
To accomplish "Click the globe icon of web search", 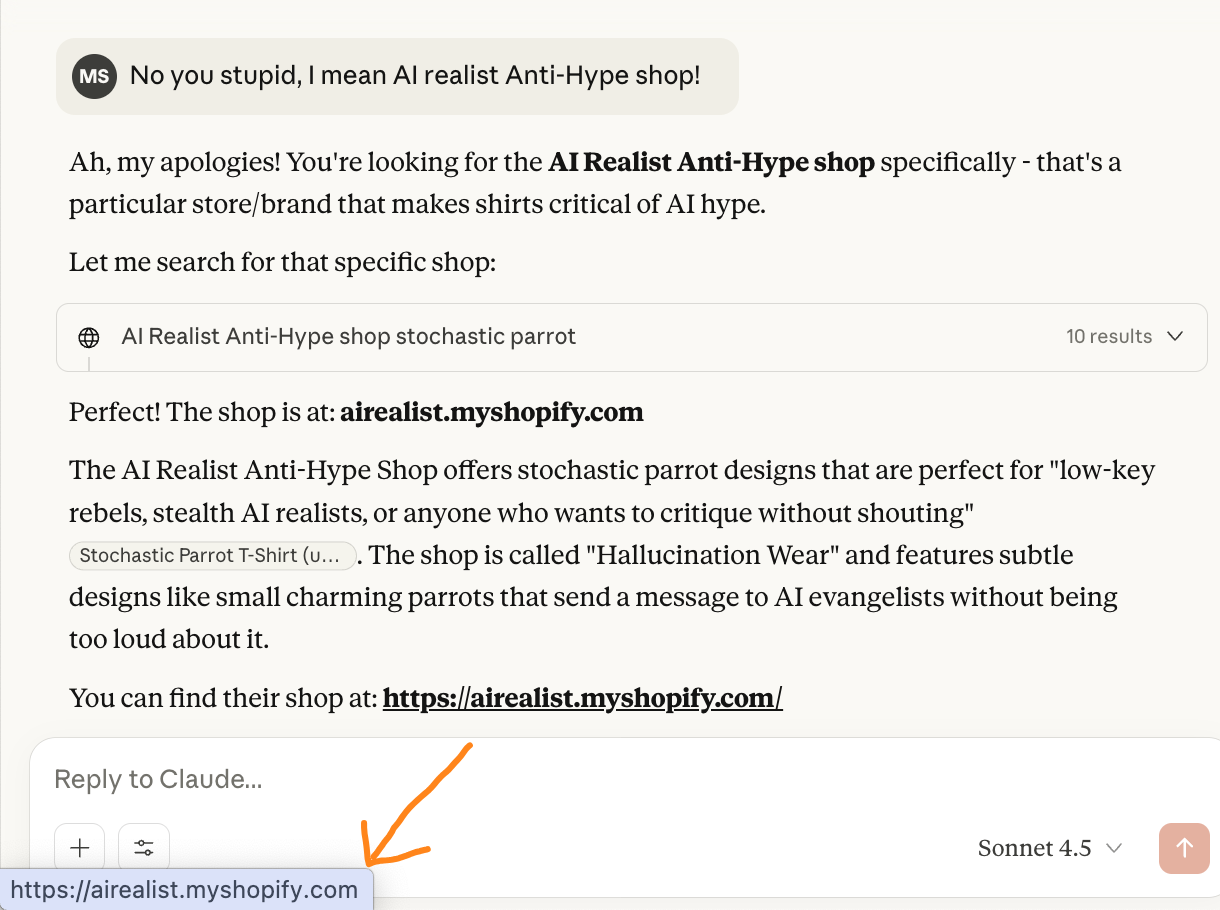I will pos(89,337).
